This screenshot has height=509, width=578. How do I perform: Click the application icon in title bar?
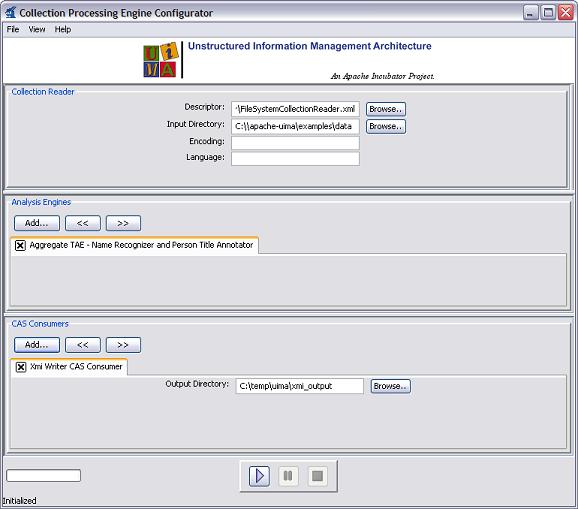point(11,12)
